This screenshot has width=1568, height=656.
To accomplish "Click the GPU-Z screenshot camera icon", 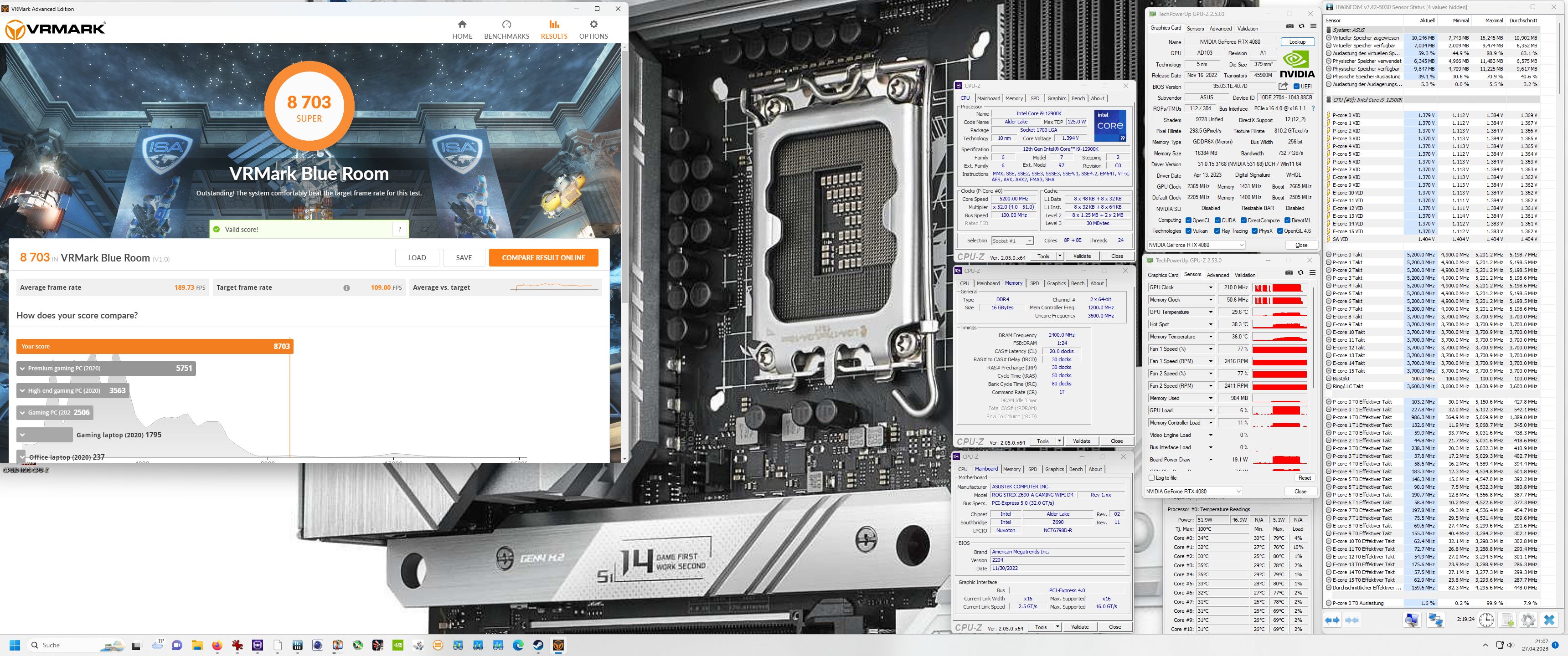I will [1290, 26].
